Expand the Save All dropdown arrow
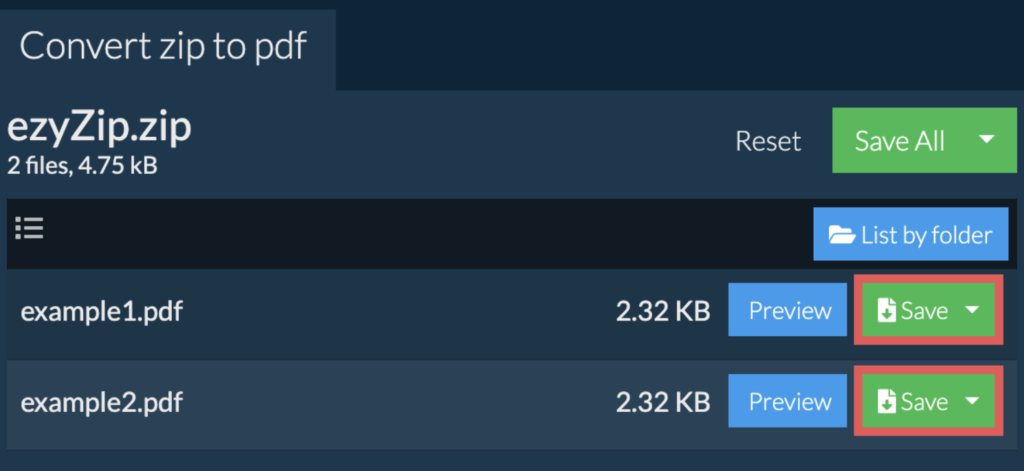 pyautogui.click(x=986, y=141)
